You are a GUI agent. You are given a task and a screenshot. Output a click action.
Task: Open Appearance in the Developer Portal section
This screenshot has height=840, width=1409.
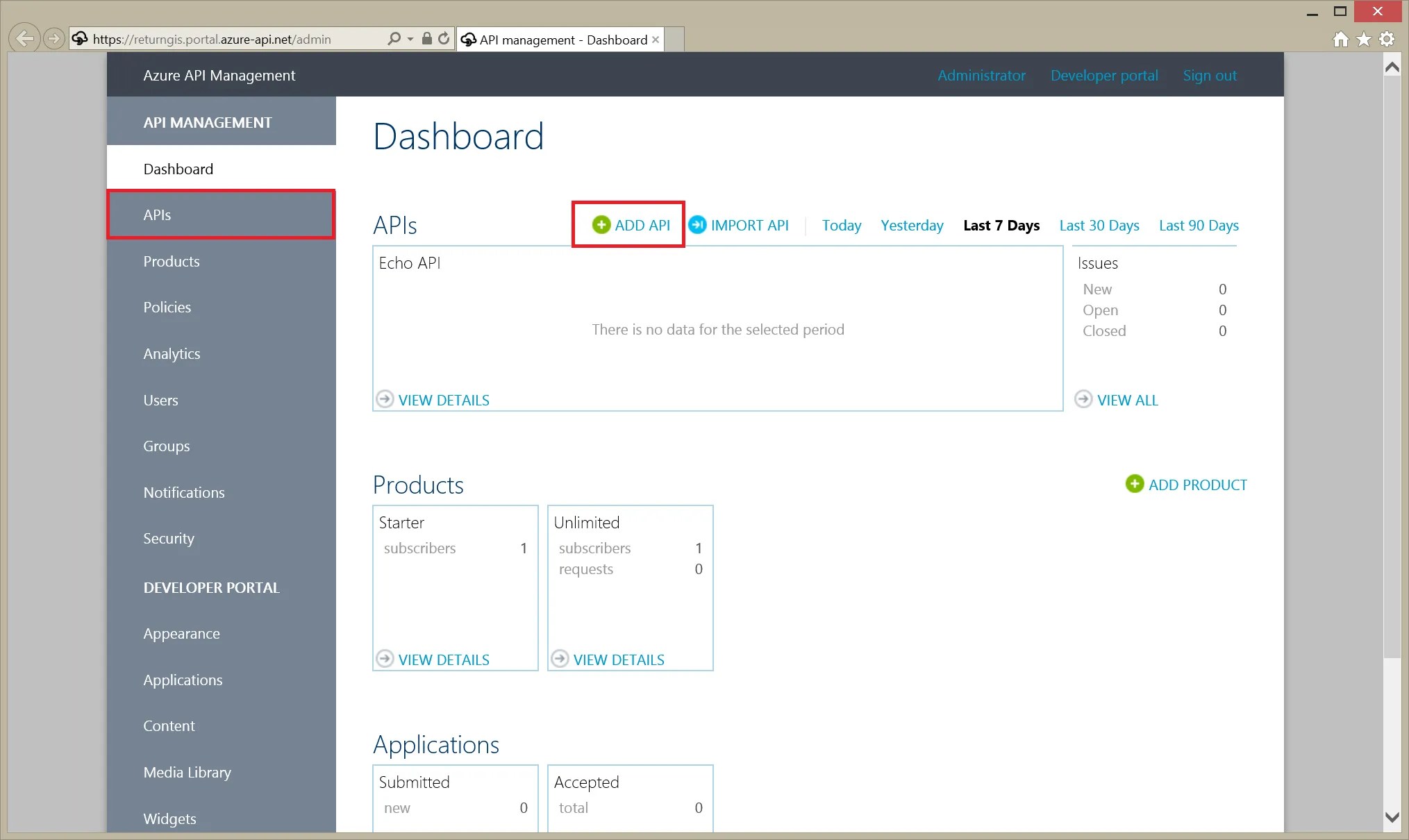[221, 633]
